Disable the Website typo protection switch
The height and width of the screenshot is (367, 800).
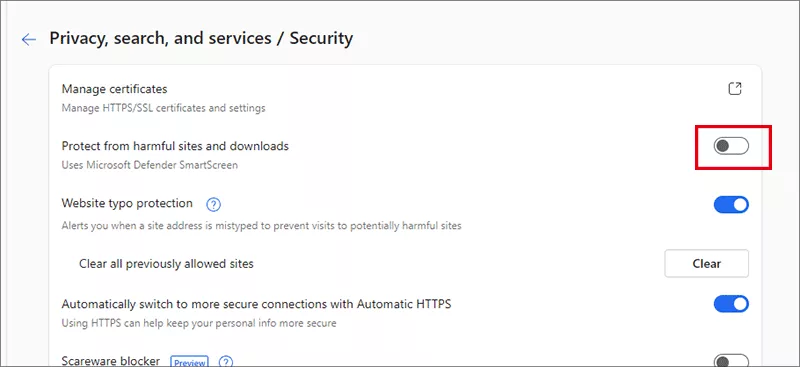point(731,205)
